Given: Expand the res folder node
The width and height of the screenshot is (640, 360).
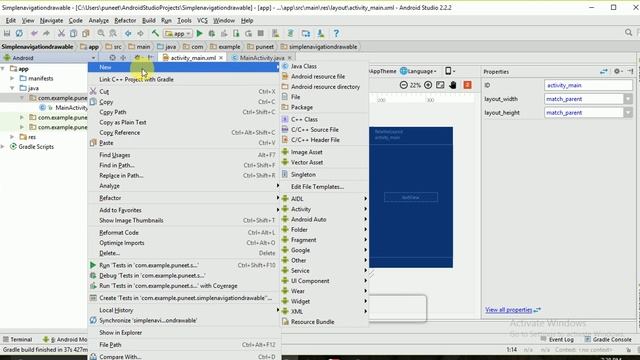Looking at the screenshot, I should click(x=13, y=137).
